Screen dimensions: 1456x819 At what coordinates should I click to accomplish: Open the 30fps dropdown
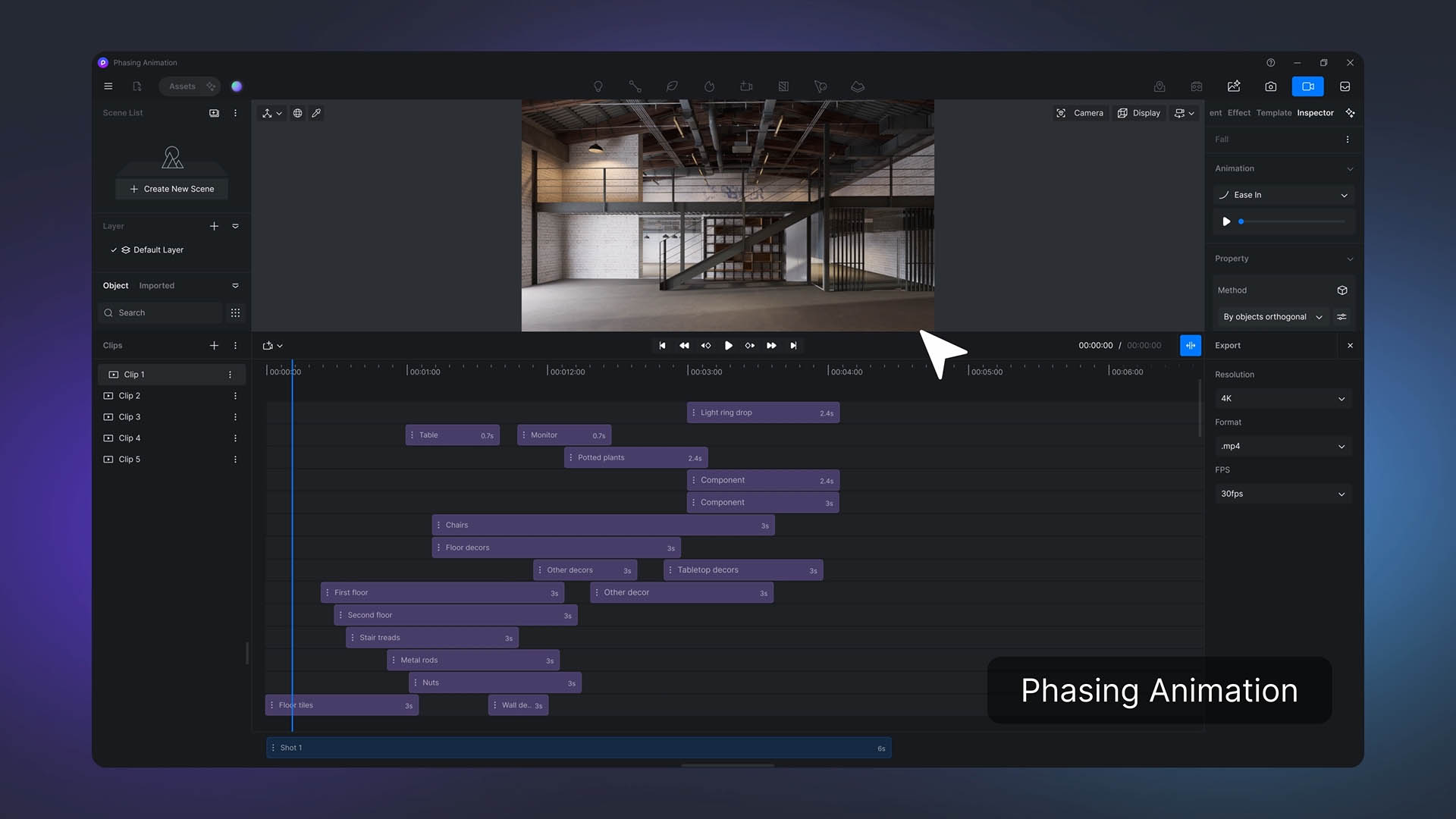click(x=1283, y=494)
